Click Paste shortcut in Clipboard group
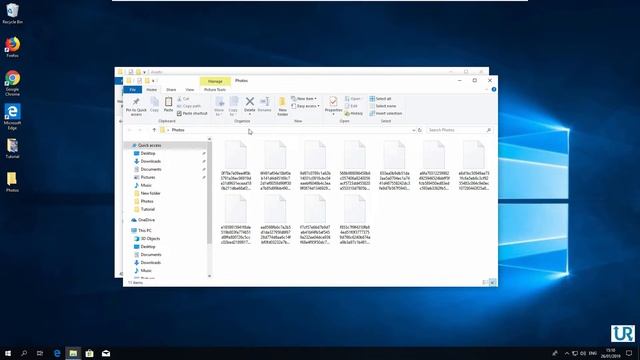Screen dimensions: 640x360 point(192,113)
